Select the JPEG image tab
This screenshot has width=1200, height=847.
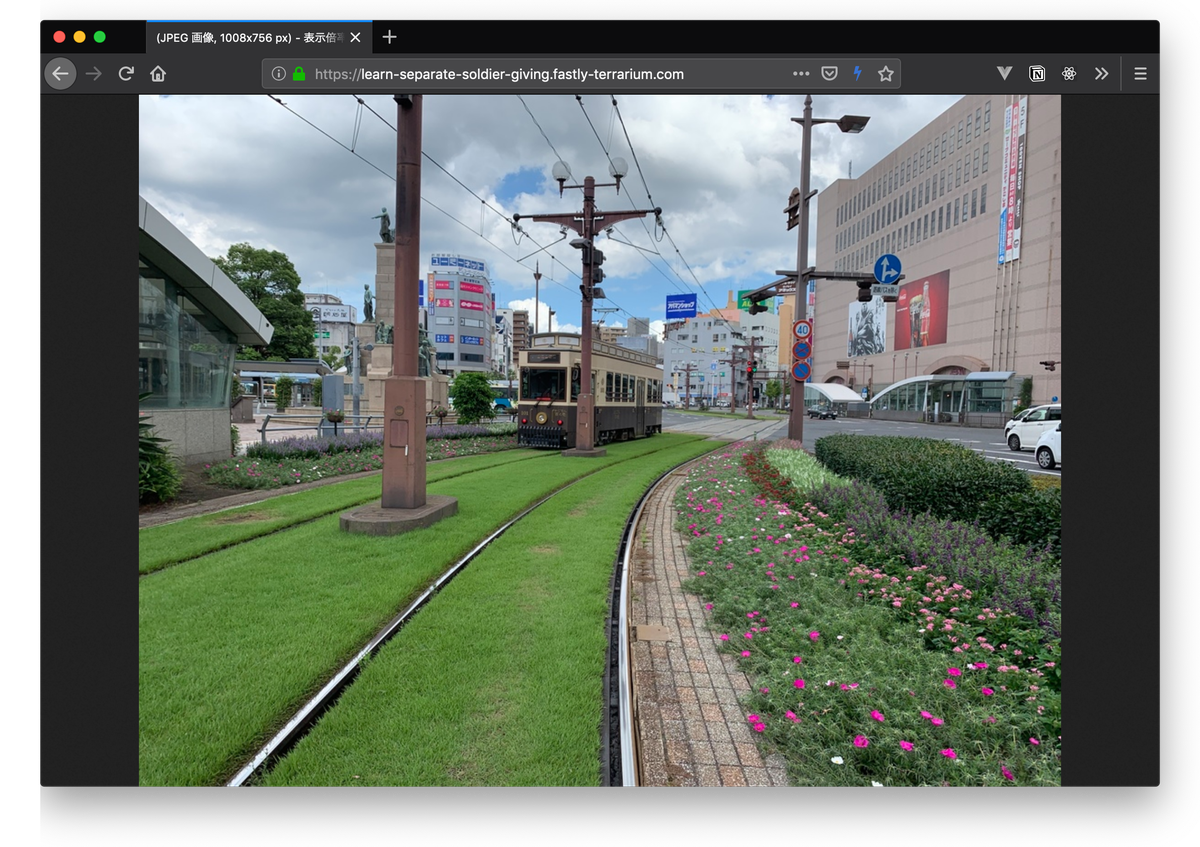[248, 38]
